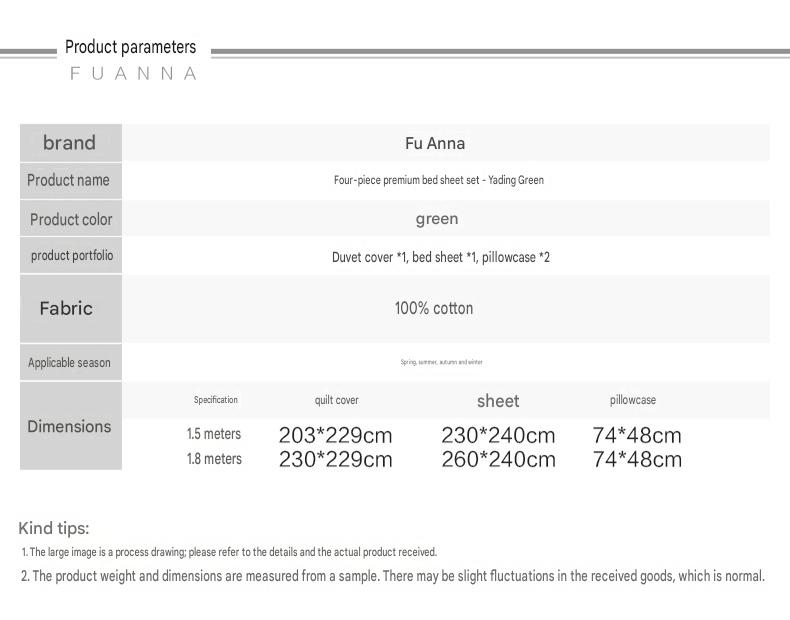
Task: Click the Product parameters heading
Action: pos(130,47)
